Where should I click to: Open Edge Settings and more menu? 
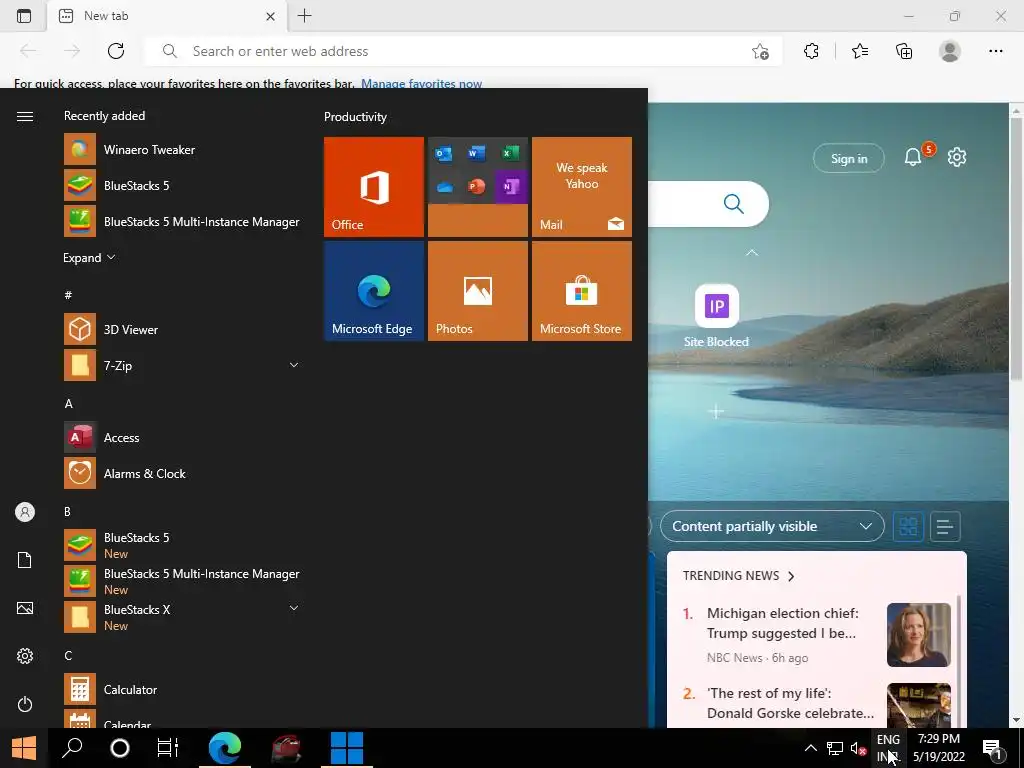click(x=995, y=51)
